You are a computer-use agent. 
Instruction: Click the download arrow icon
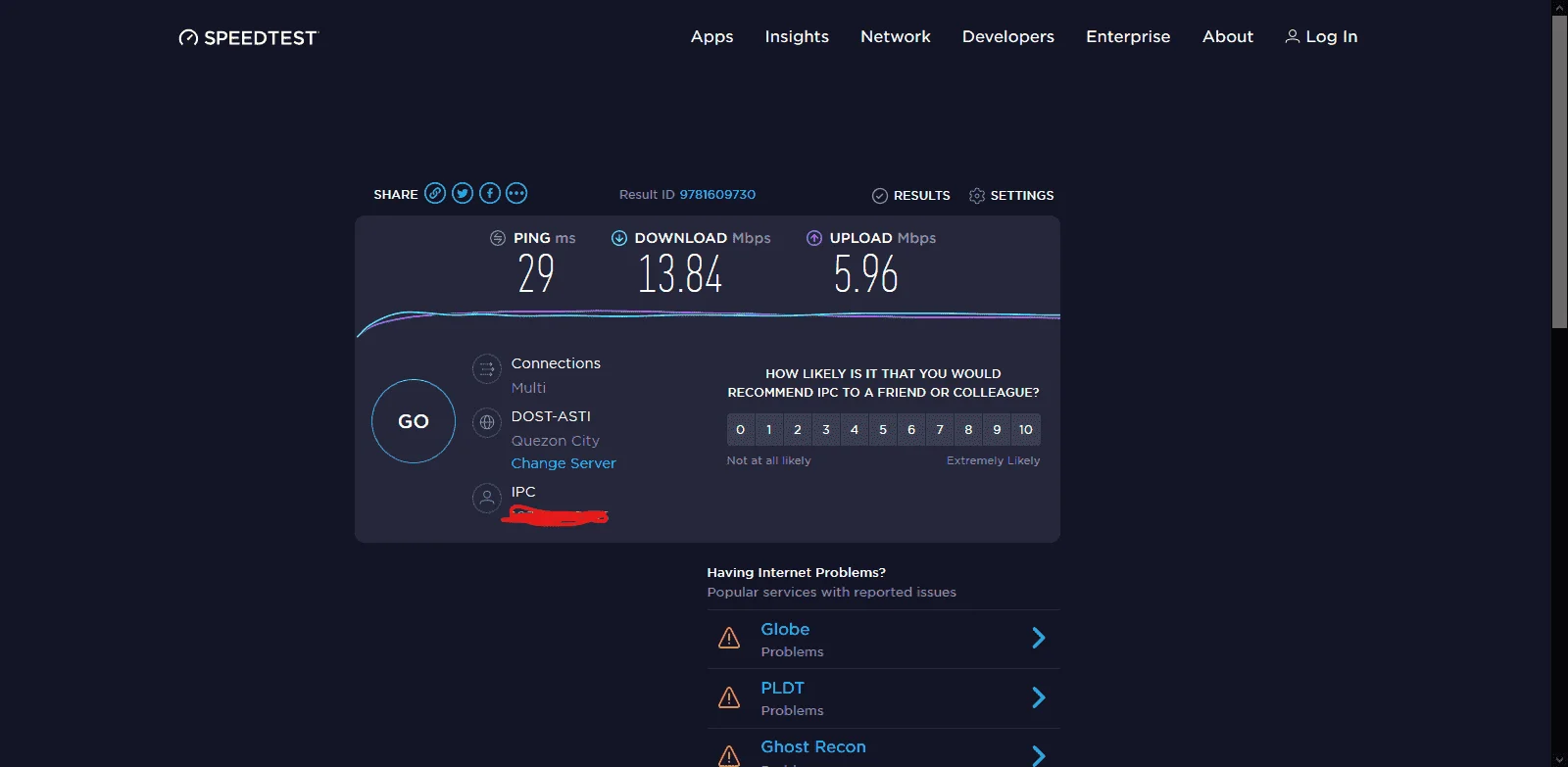pyautogui.click(x=619, y=238)
